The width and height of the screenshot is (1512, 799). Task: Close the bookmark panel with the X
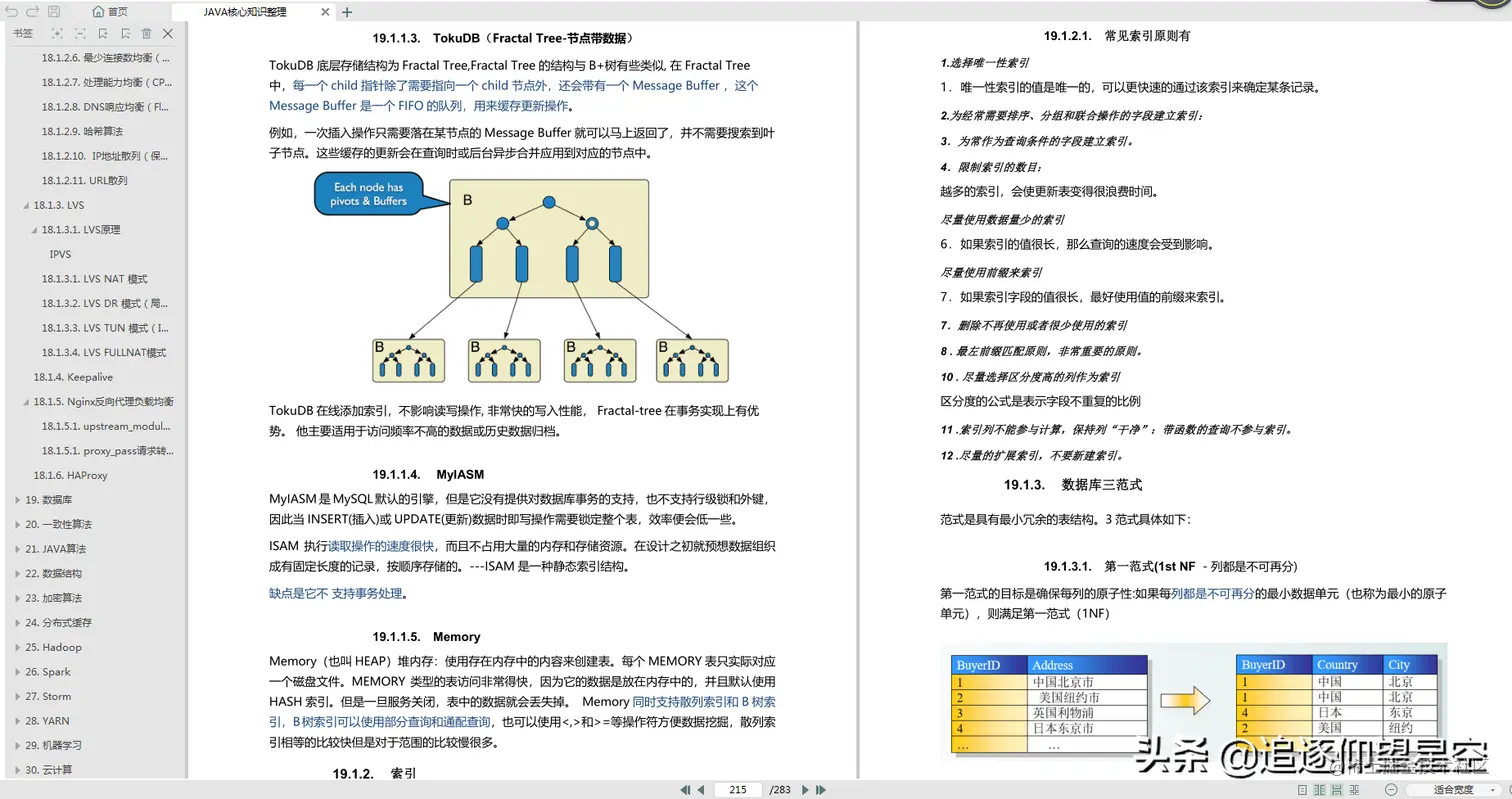[168, 33]
